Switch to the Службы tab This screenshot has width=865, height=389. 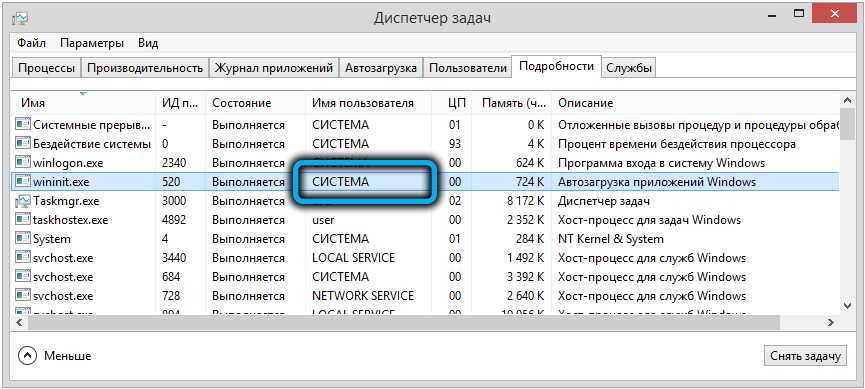(629, 68)
